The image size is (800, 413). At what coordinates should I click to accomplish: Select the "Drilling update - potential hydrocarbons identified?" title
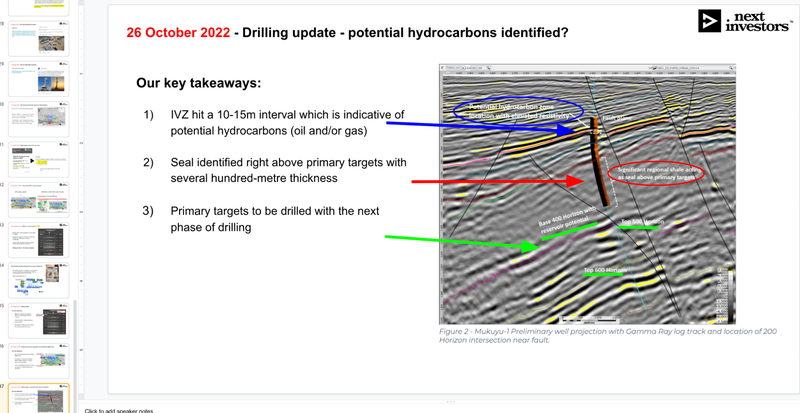(x=405, y=33)
